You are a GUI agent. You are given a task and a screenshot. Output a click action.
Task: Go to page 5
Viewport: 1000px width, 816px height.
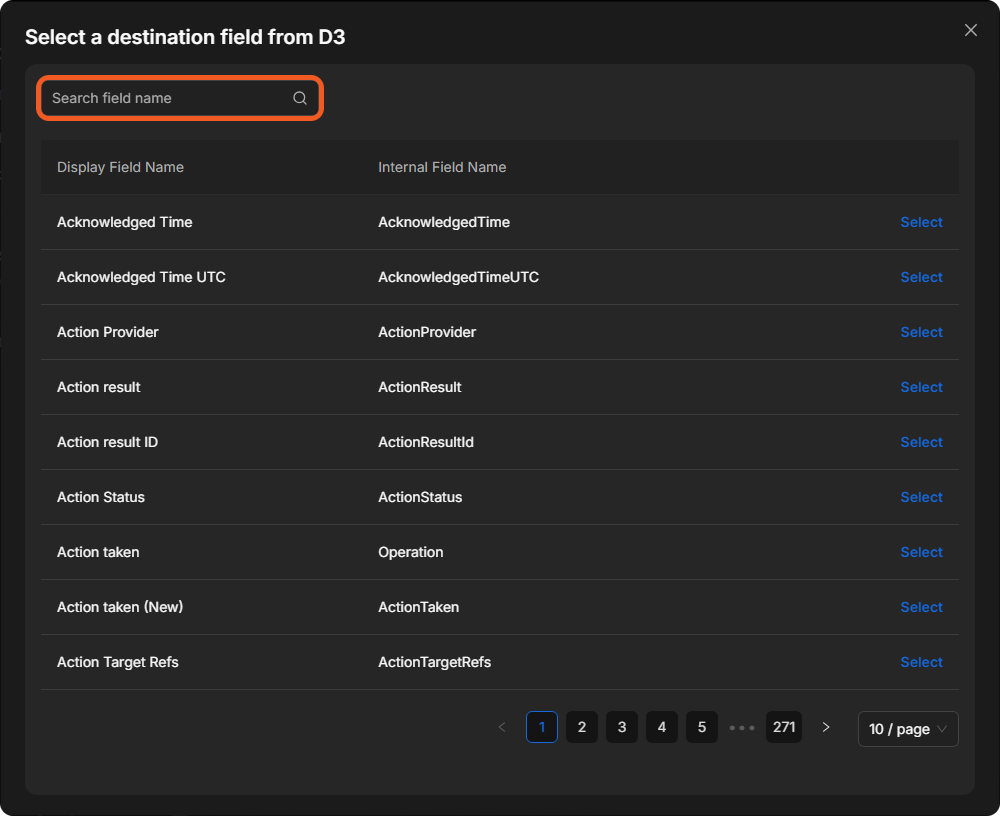[702, 727]
